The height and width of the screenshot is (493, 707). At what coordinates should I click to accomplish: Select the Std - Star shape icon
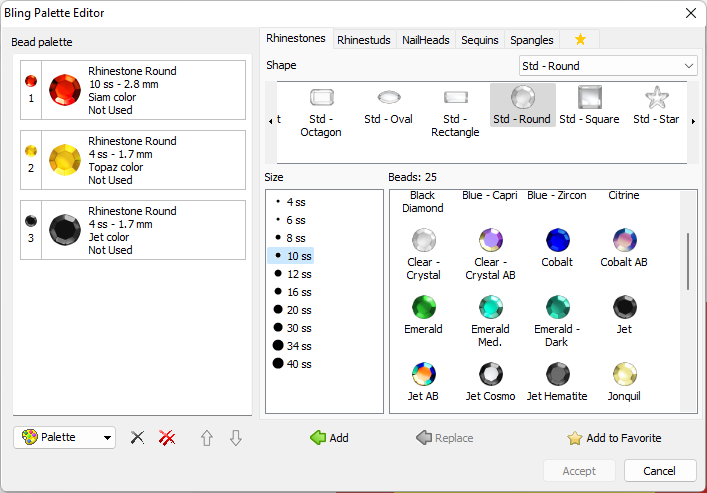(x=657, y=98)
